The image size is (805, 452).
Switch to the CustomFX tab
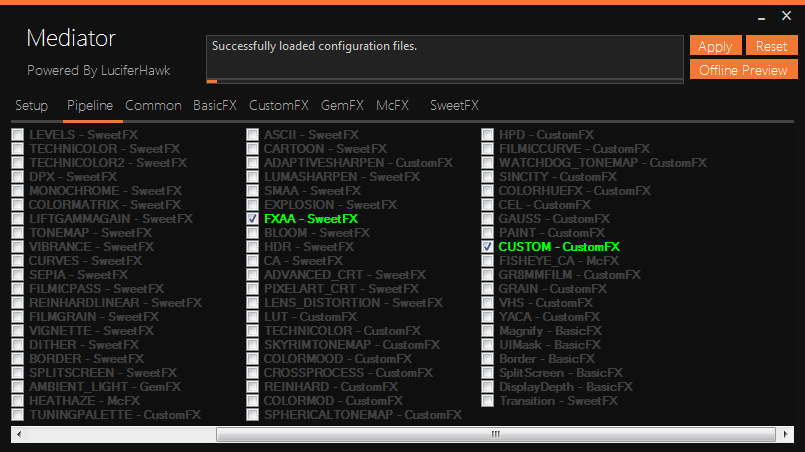tap(279, 106)
